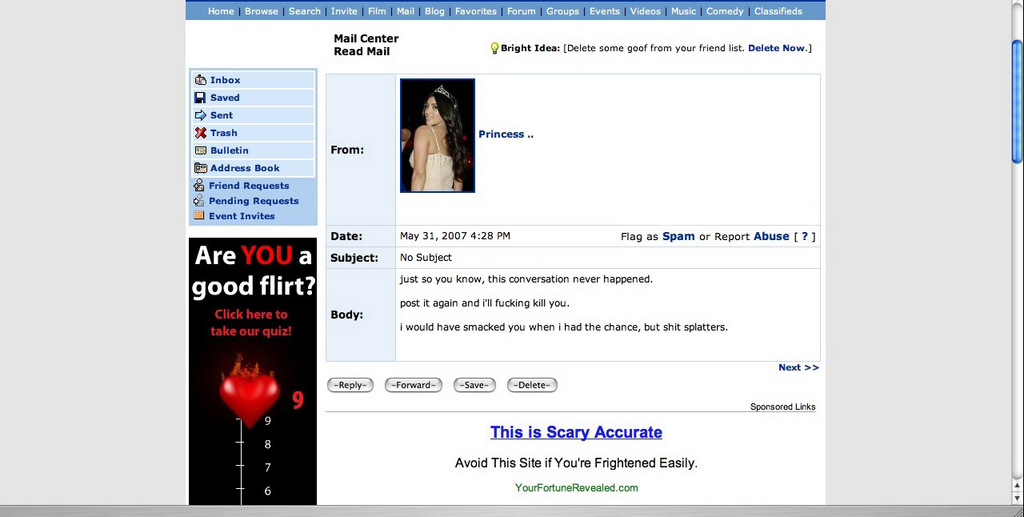Screen dimensions: 1024x517
Task: Click the Pending Requests icon
Action: pos(199,200)
